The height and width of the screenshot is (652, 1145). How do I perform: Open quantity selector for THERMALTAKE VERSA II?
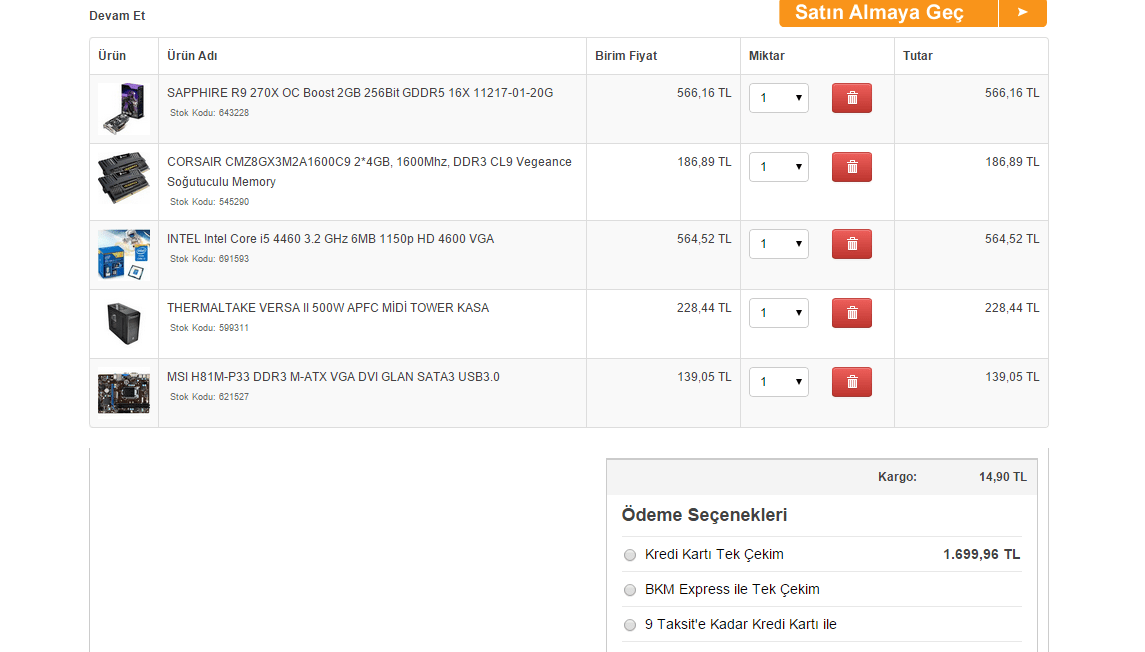coord(778,313)
